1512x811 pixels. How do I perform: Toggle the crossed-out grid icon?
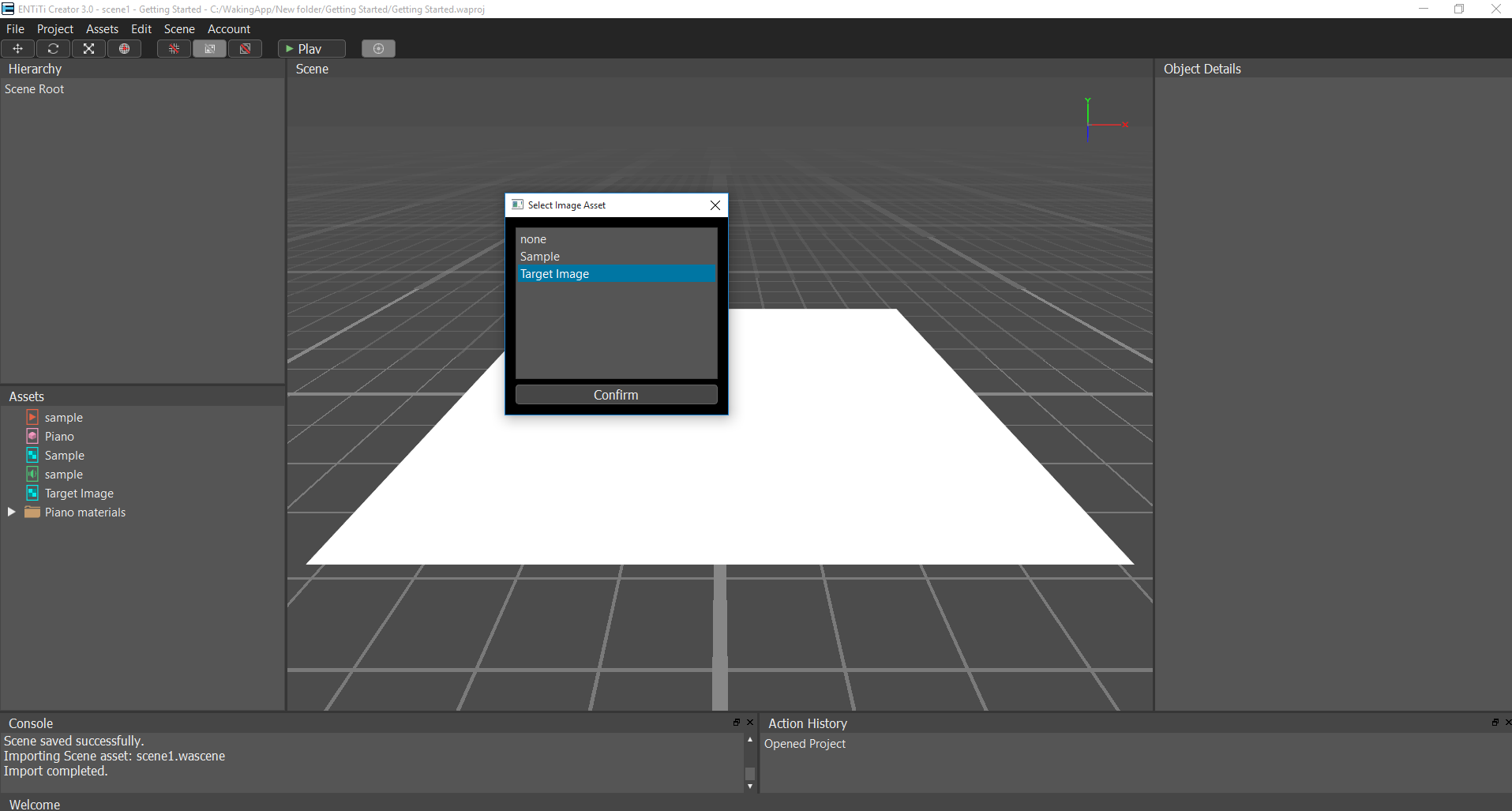(x=174, y=49)
